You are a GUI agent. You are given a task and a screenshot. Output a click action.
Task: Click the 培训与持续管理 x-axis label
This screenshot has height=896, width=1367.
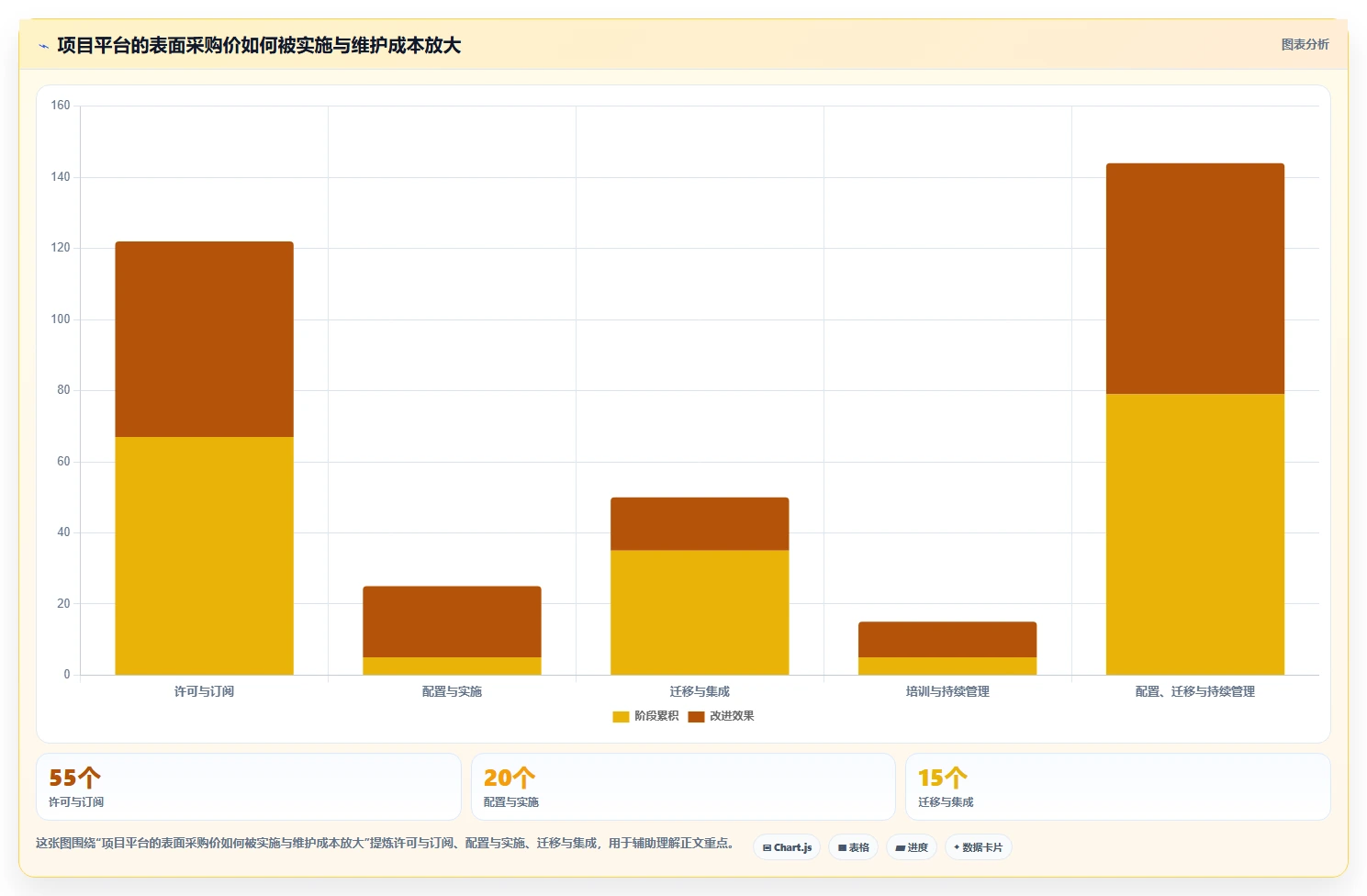point(947,691)
